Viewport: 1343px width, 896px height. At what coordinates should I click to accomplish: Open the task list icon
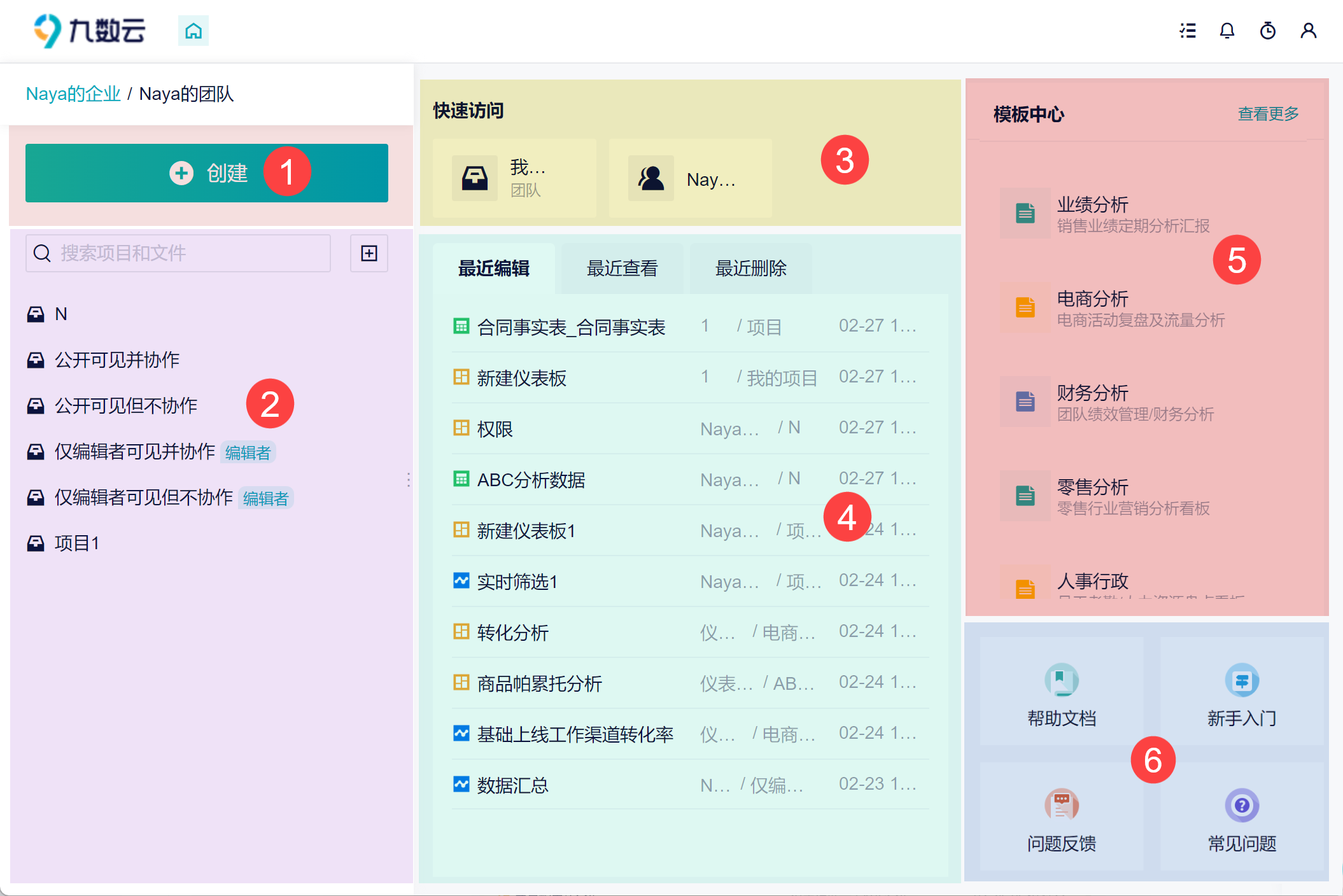(x=1187, y=31)
